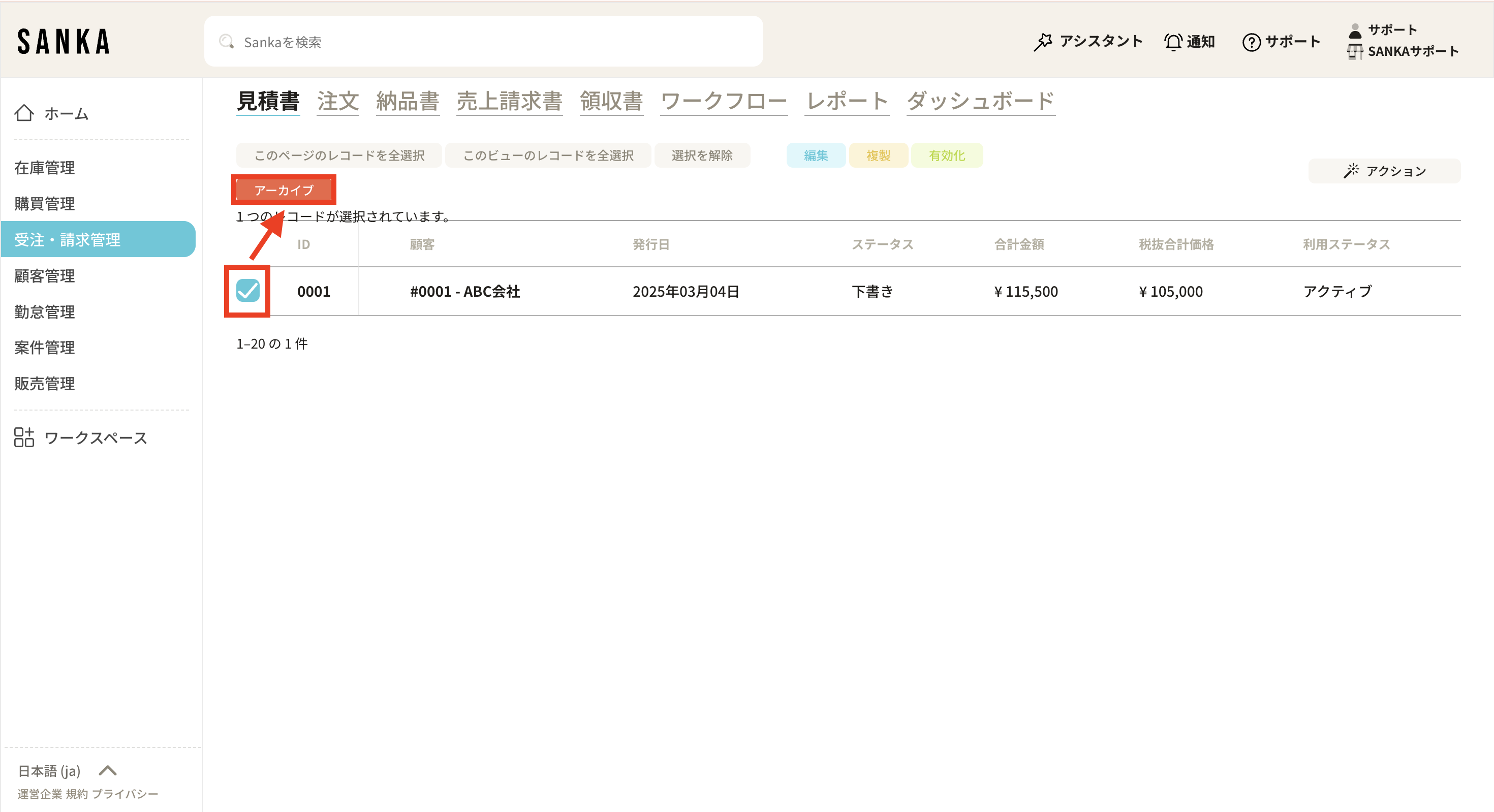Expand the 日本語 (ja) language chevron
This screenshot has height=812, width=1494.
108,771
